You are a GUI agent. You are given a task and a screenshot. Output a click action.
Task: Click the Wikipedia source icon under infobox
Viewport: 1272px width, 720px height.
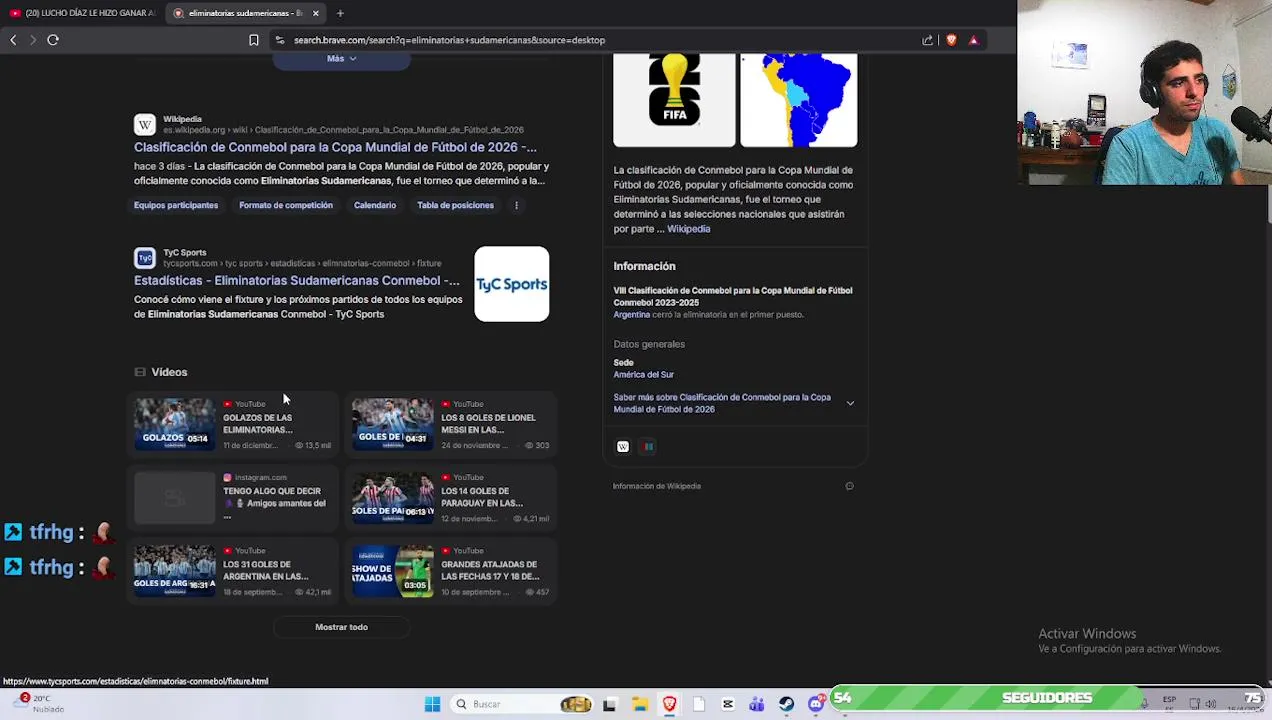(623, 447)
